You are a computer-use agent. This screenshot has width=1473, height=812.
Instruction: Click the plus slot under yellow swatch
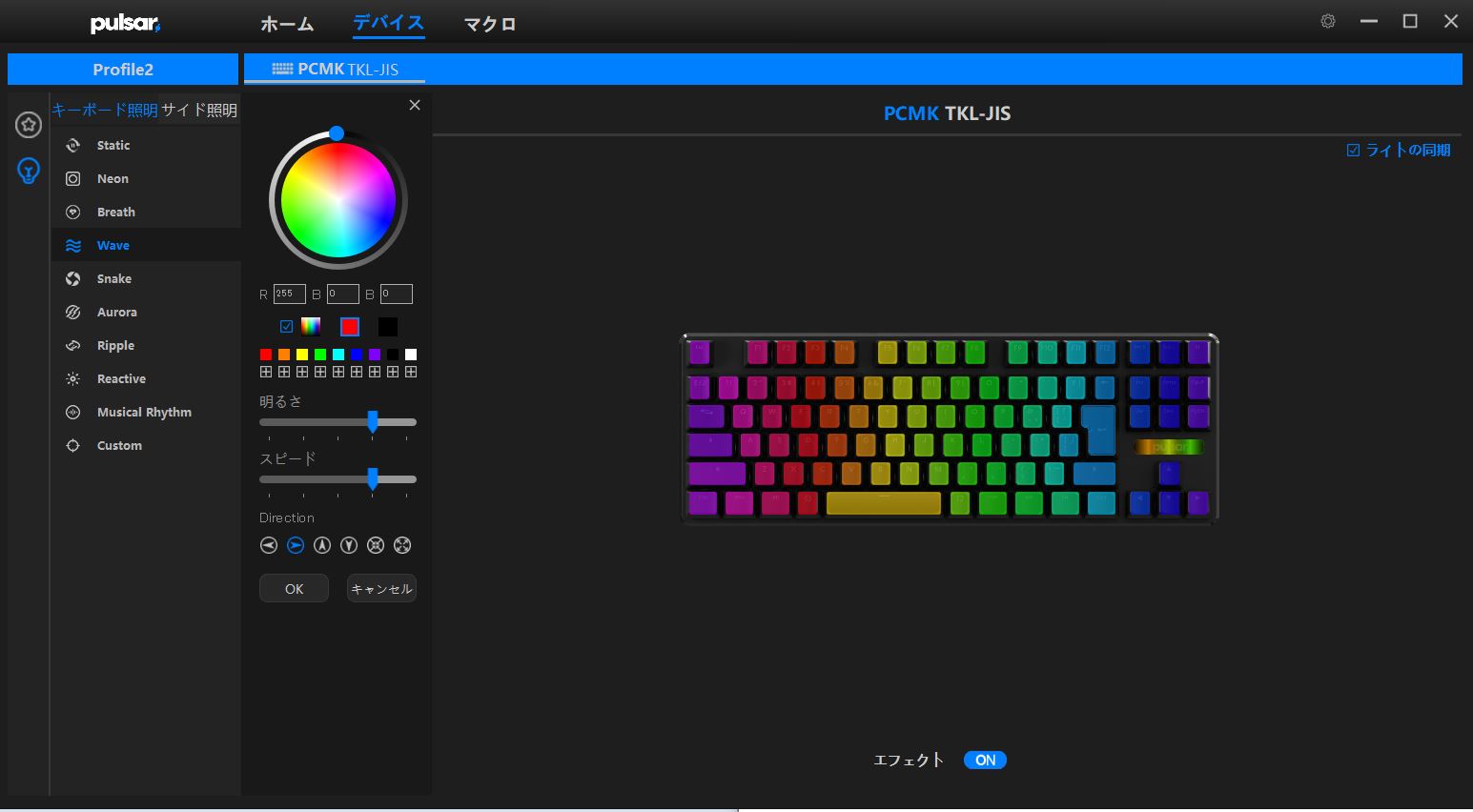tap(302, 372)
